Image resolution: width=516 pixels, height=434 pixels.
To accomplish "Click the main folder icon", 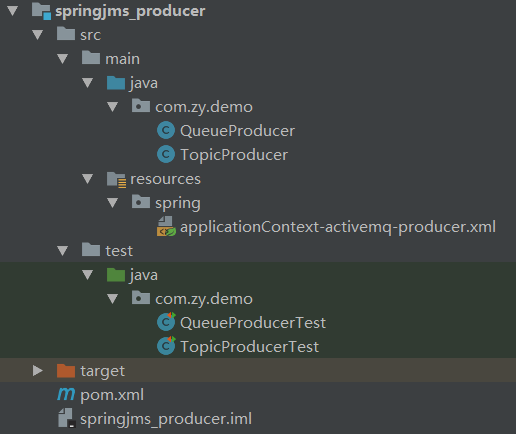I will (x=91, y=58).
